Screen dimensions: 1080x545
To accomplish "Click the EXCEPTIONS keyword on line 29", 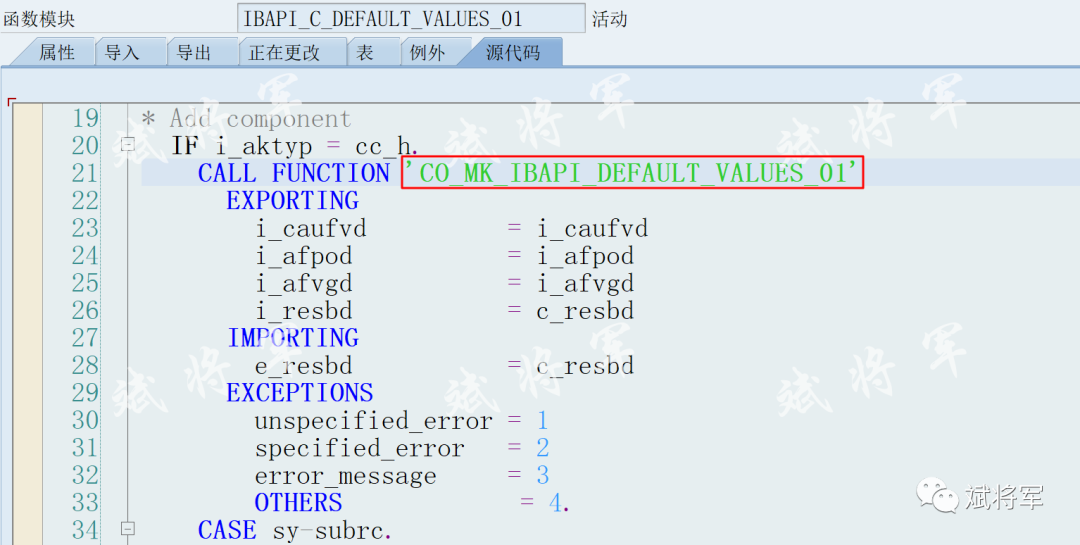I will pos(300,393).
